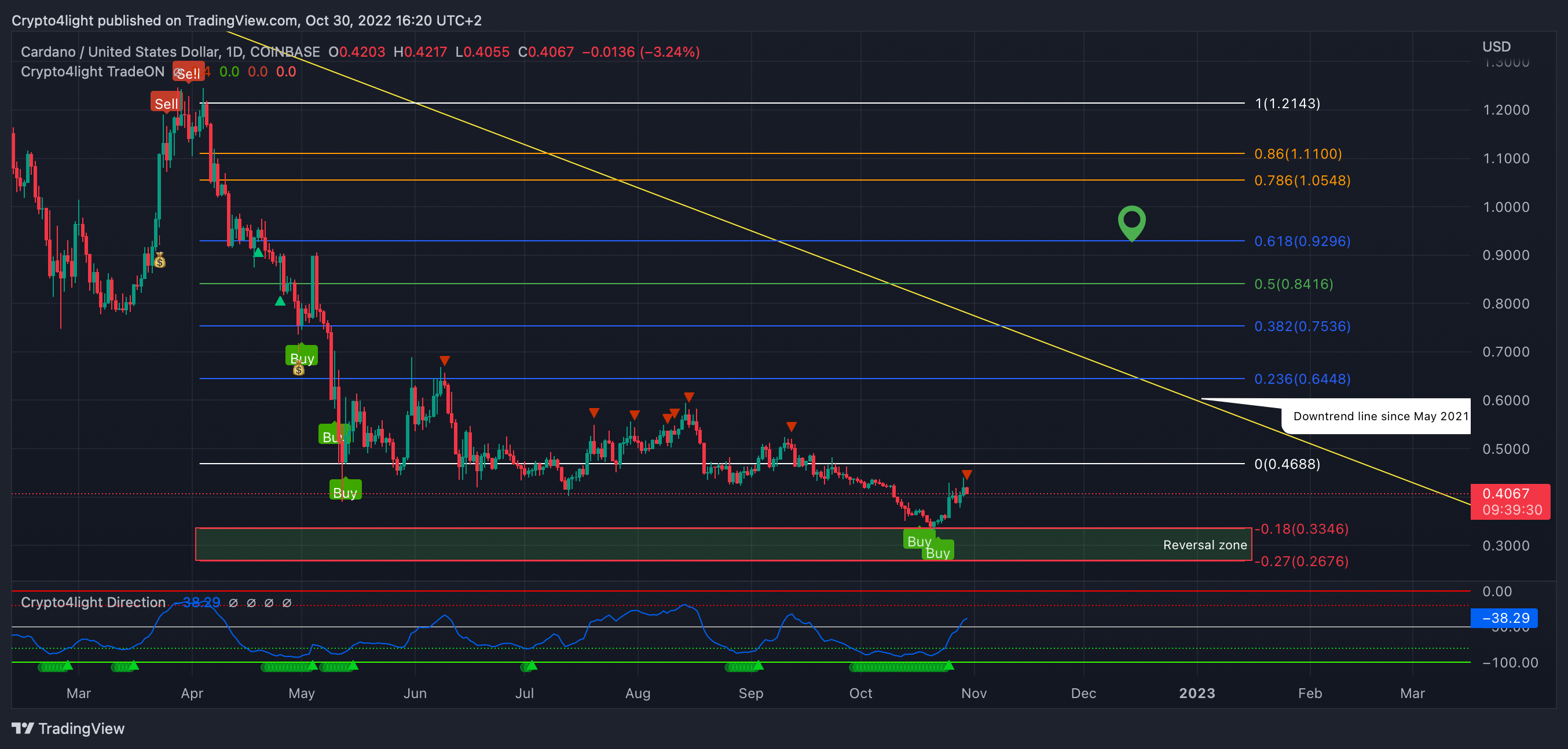
Task: Click the 0.3000 tick on the price axis
Action: pyautogui.click(x=1506, y=546)
